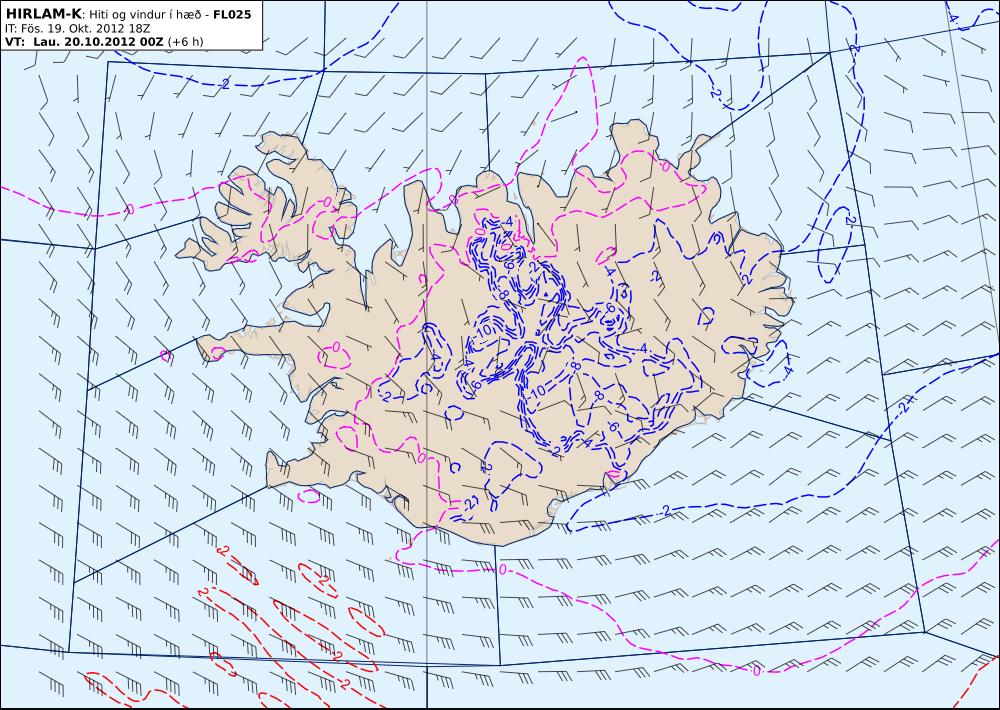
Task: Click the HIRLAM-K model title text
Action: click(x=43, y=14)
